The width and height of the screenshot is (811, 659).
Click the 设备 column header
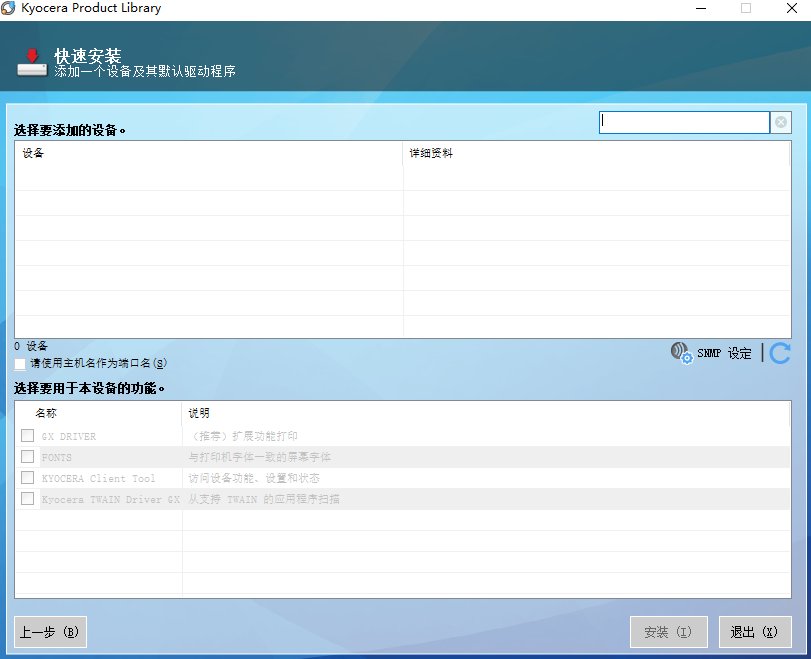(33, 152)
